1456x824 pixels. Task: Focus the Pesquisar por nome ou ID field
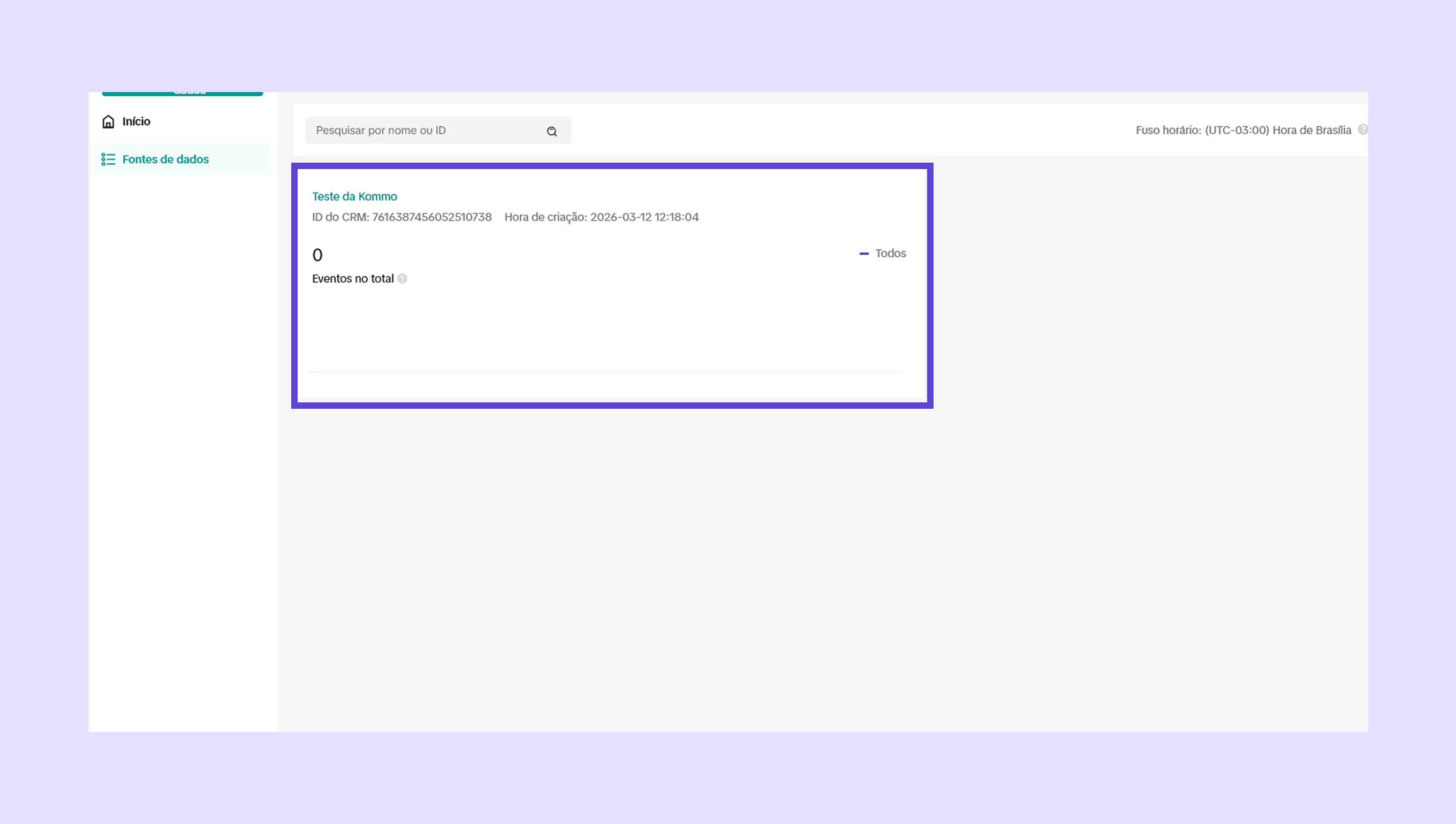pos(424,131)
